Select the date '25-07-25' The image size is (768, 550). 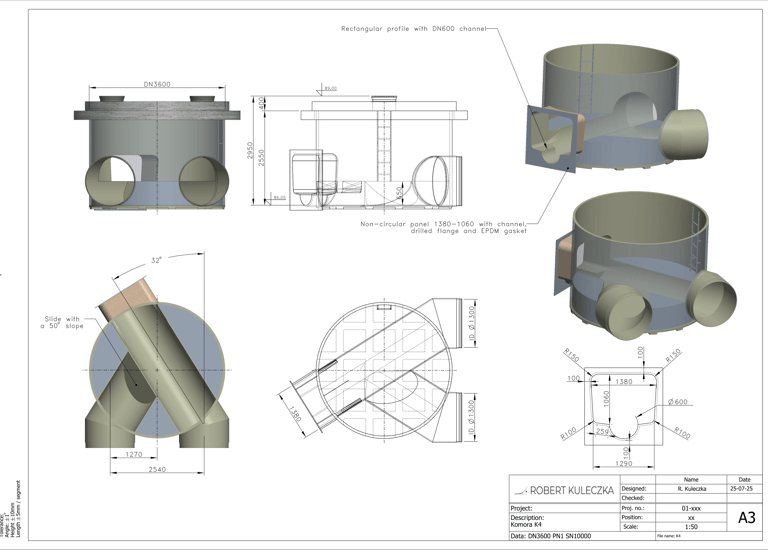(x=740, y=488)
